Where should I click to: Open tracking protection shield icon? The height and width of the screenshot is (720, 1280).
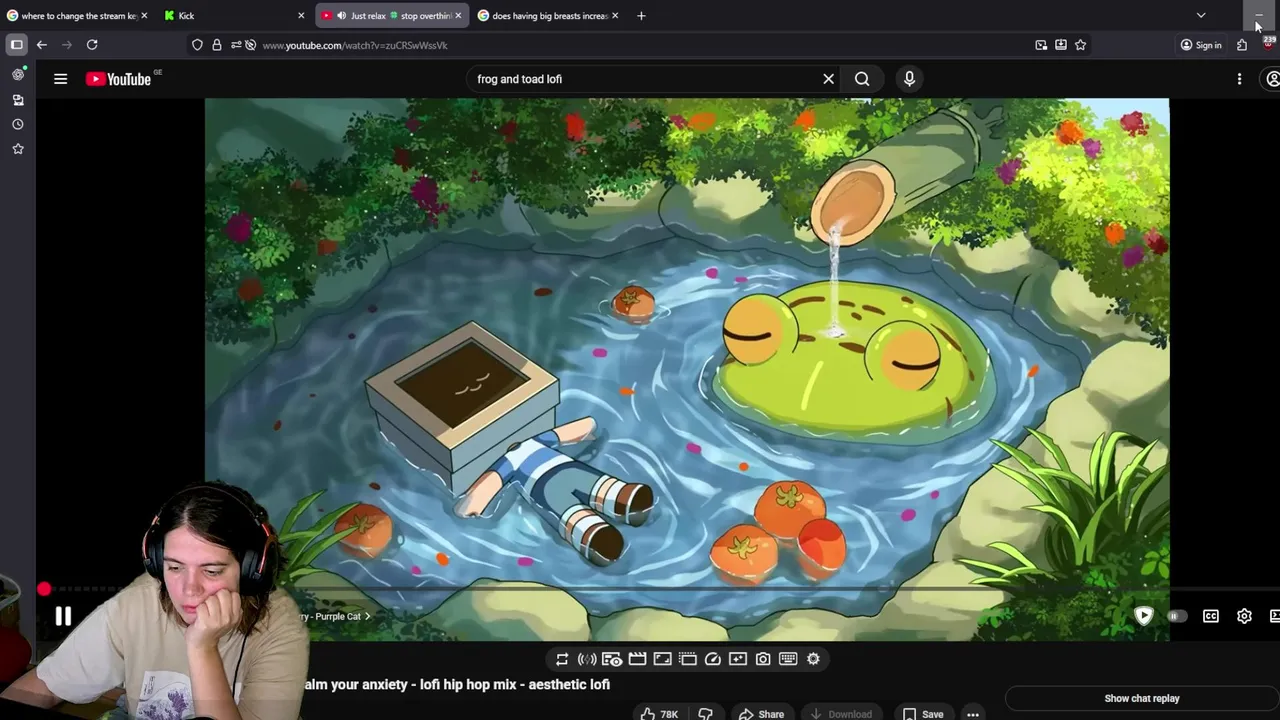pos(197,45)
